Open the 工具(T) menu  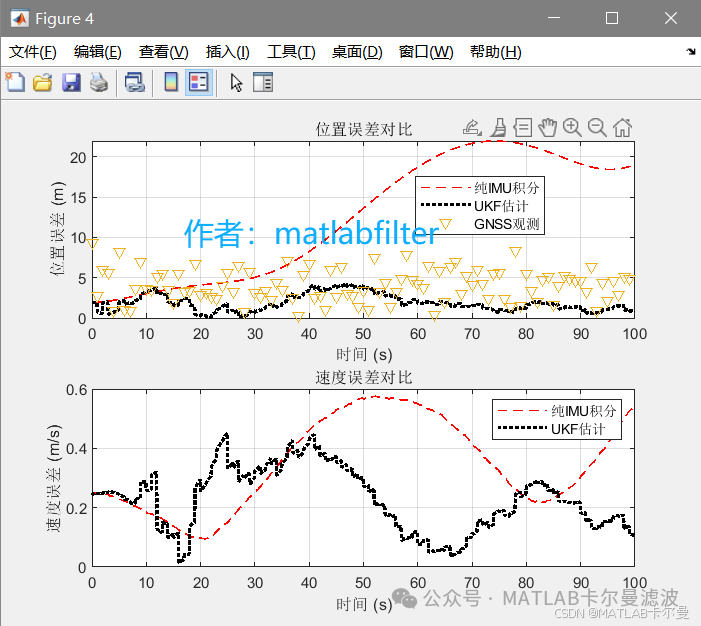(x=291, y=52)
